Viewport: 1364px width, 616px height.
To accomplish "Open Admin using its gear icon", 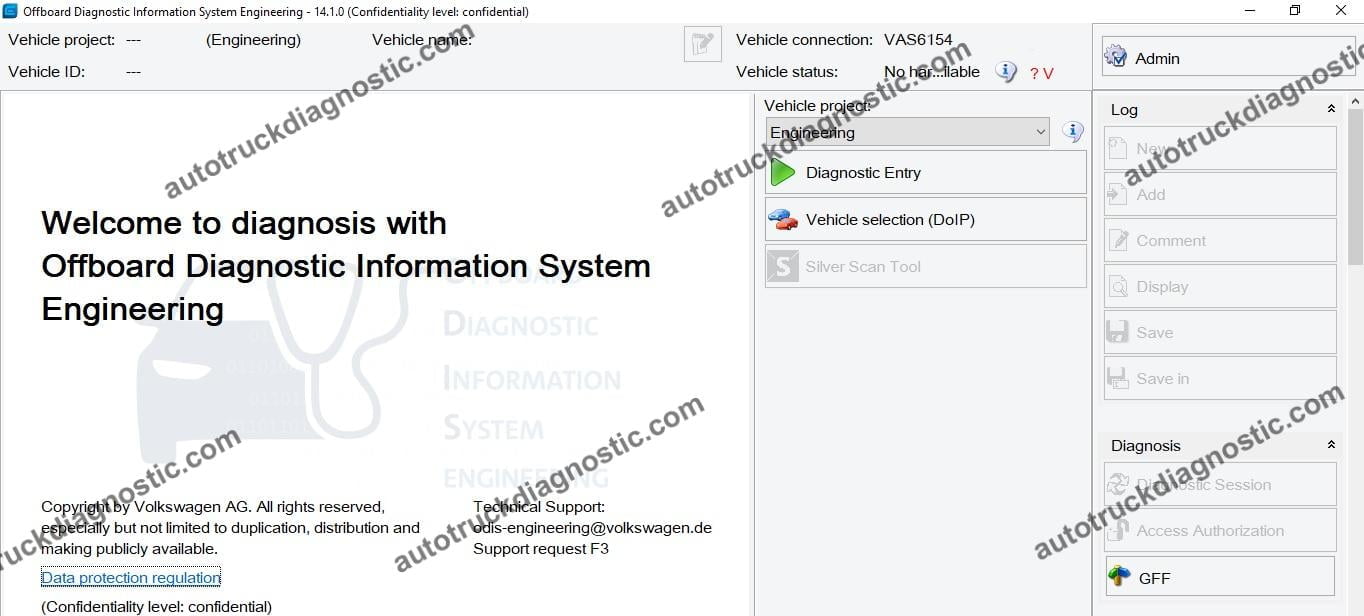I will tap(1115, 56).
